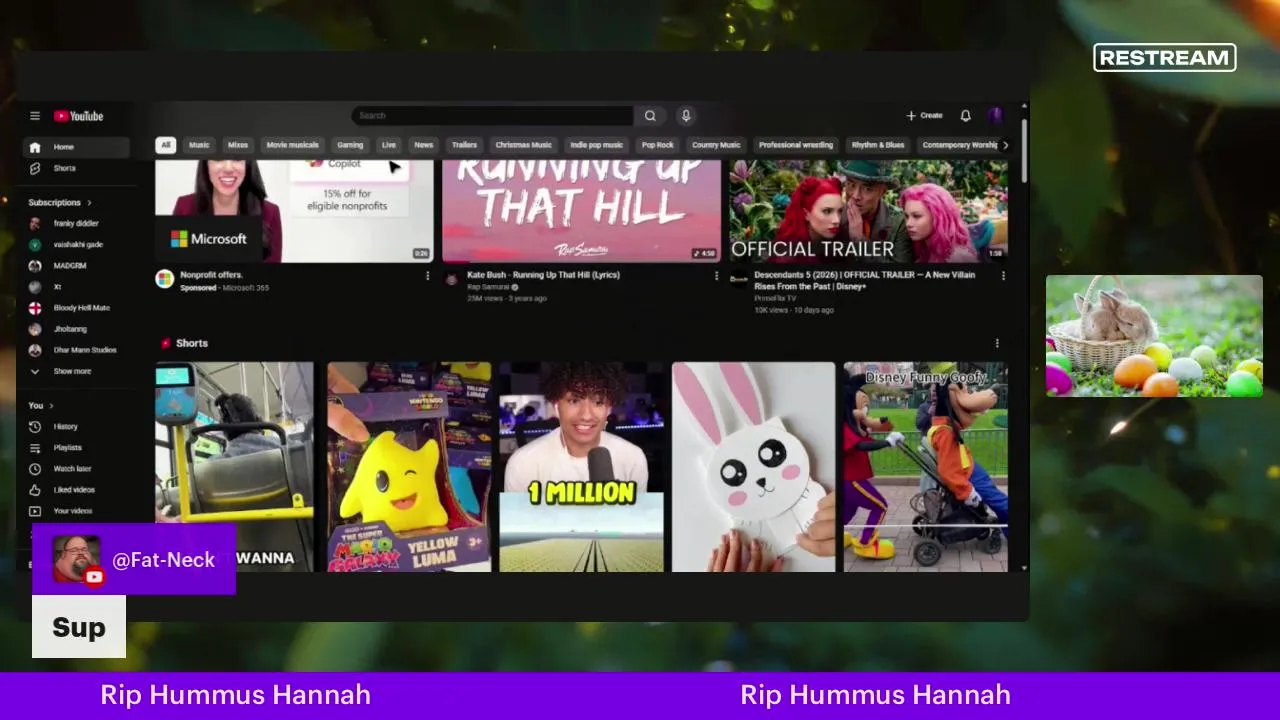This screenshot has height=720, width=1280.
Task: Select the Rhythm & Blues chip
Action: (x=878, y=145)
